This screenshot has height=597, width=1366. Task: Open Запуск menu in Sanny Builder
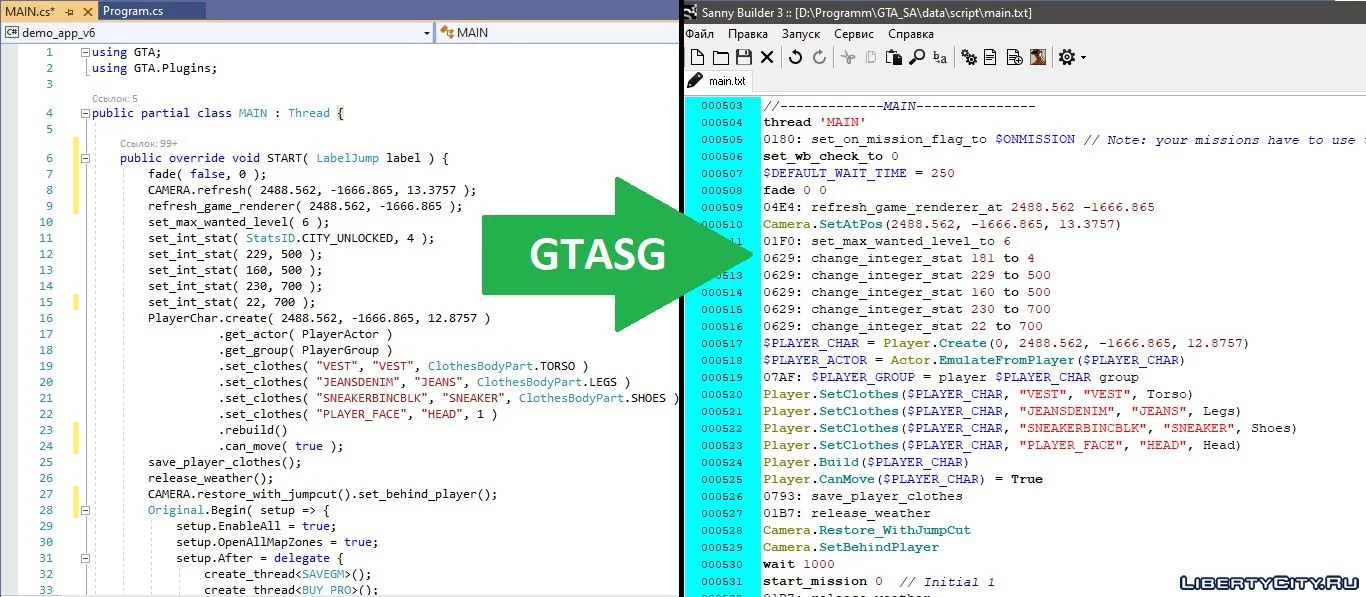click(x=801, y=34)
